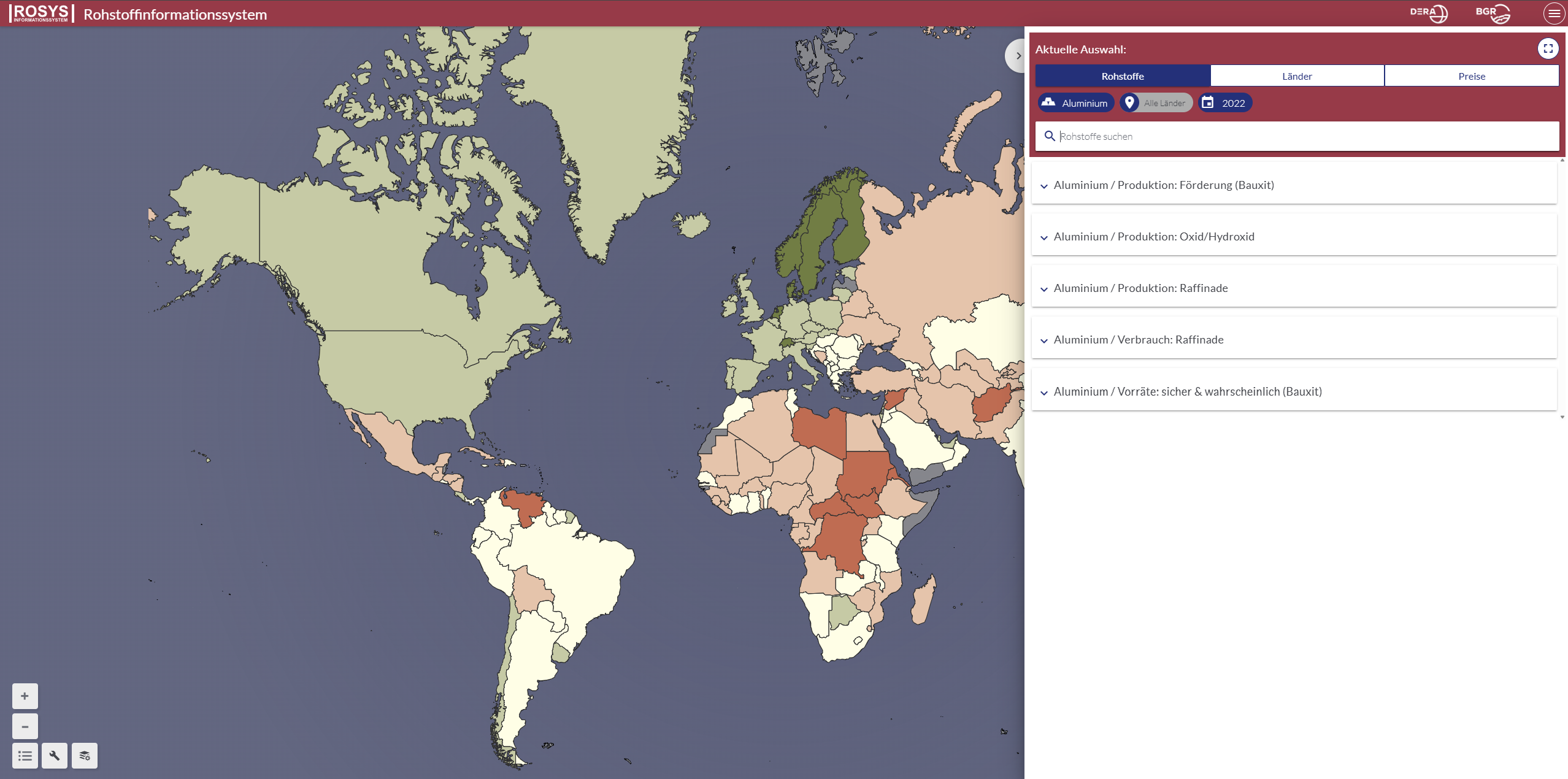Zoom in on the map
The image size is (1568, 779).
[25, 696]
